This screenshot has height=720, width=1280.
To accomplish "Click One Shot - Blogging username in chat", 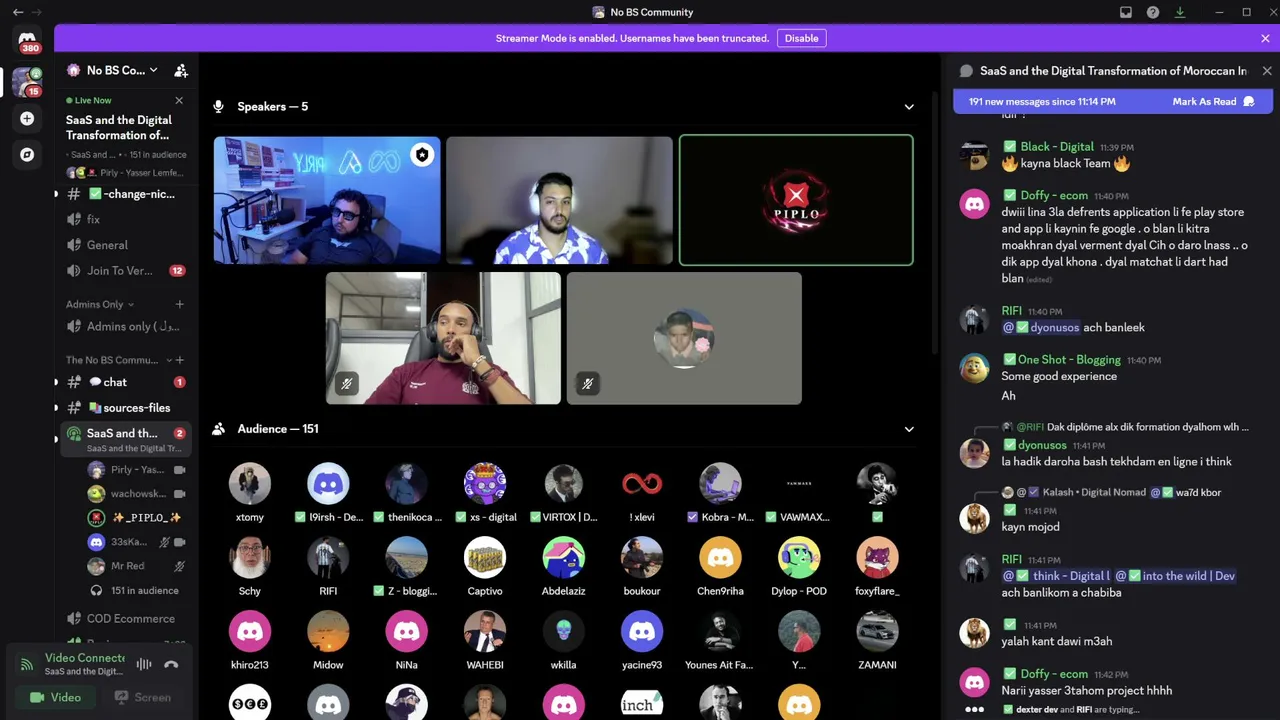I will point(1069,360).
